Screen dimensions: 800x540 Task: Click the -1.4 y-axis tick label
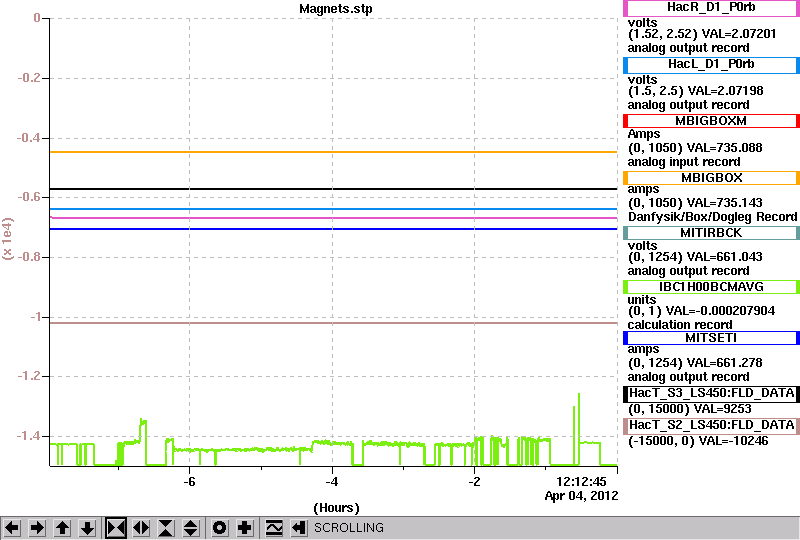click(29, 436)
